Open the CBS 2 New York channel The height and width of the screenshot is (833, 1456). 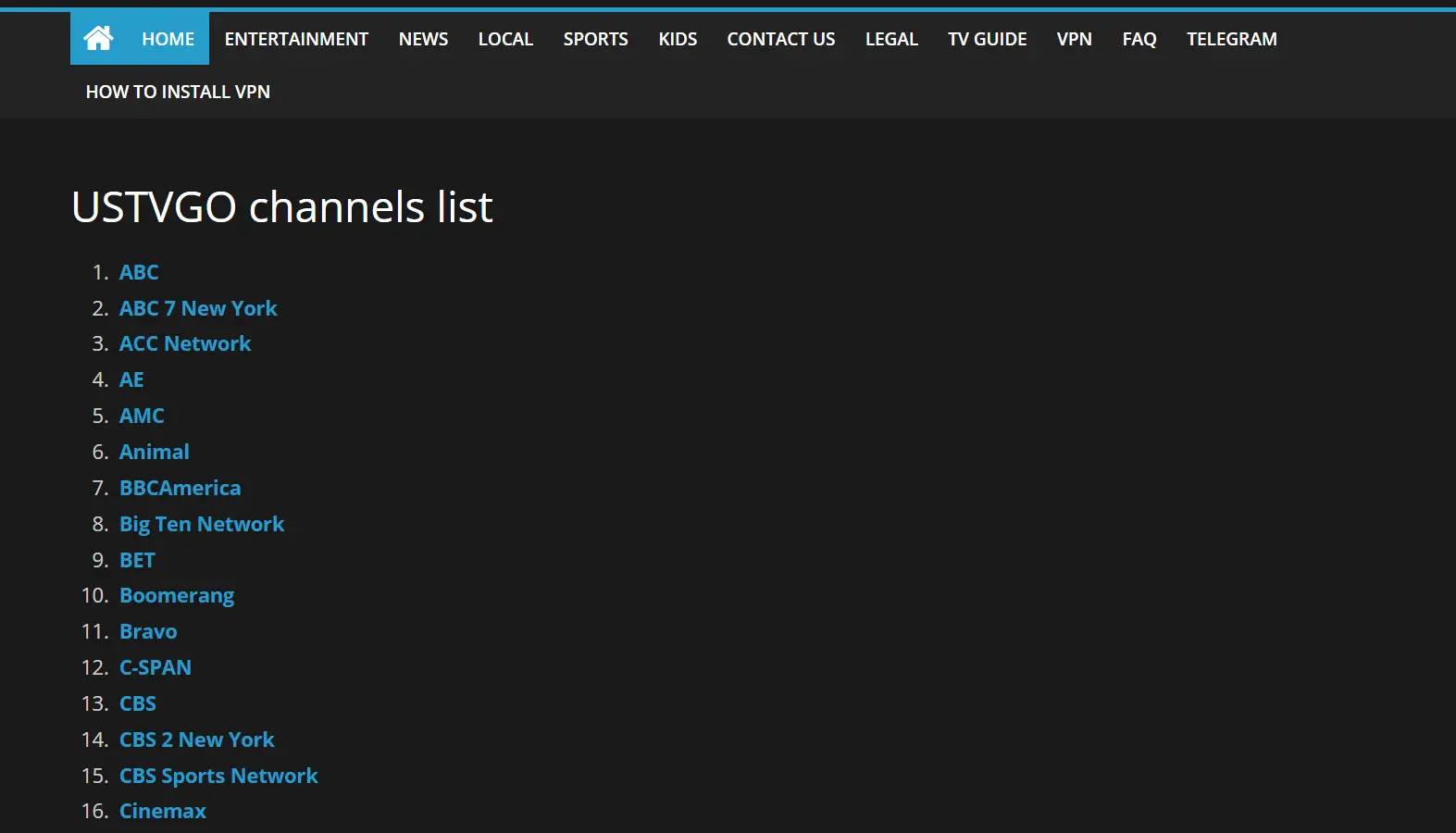197,740
